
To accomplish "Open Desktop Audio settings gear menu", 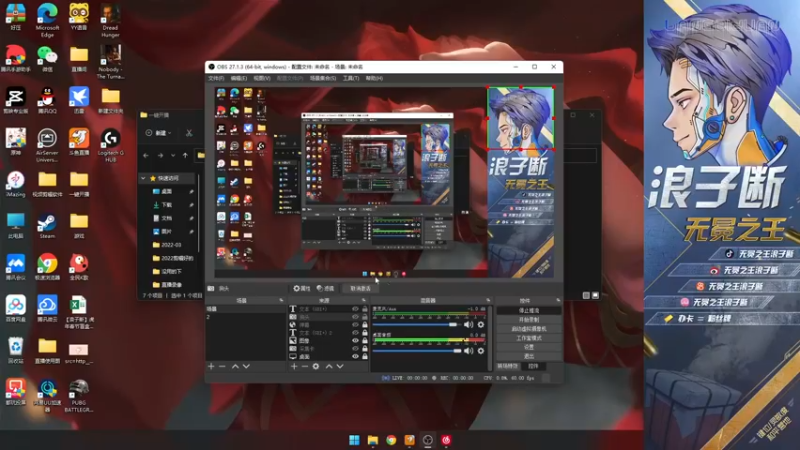I will (x=481, y=351).
